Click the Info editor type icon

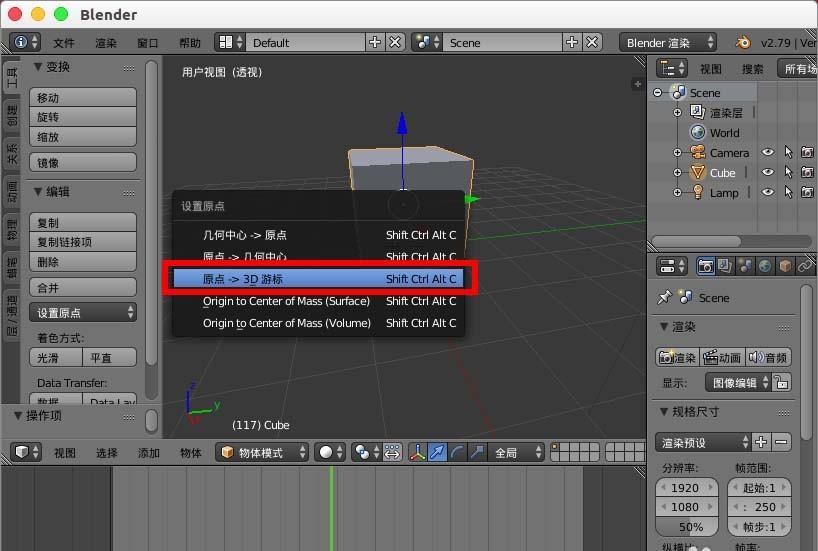(x=25, y=42)
